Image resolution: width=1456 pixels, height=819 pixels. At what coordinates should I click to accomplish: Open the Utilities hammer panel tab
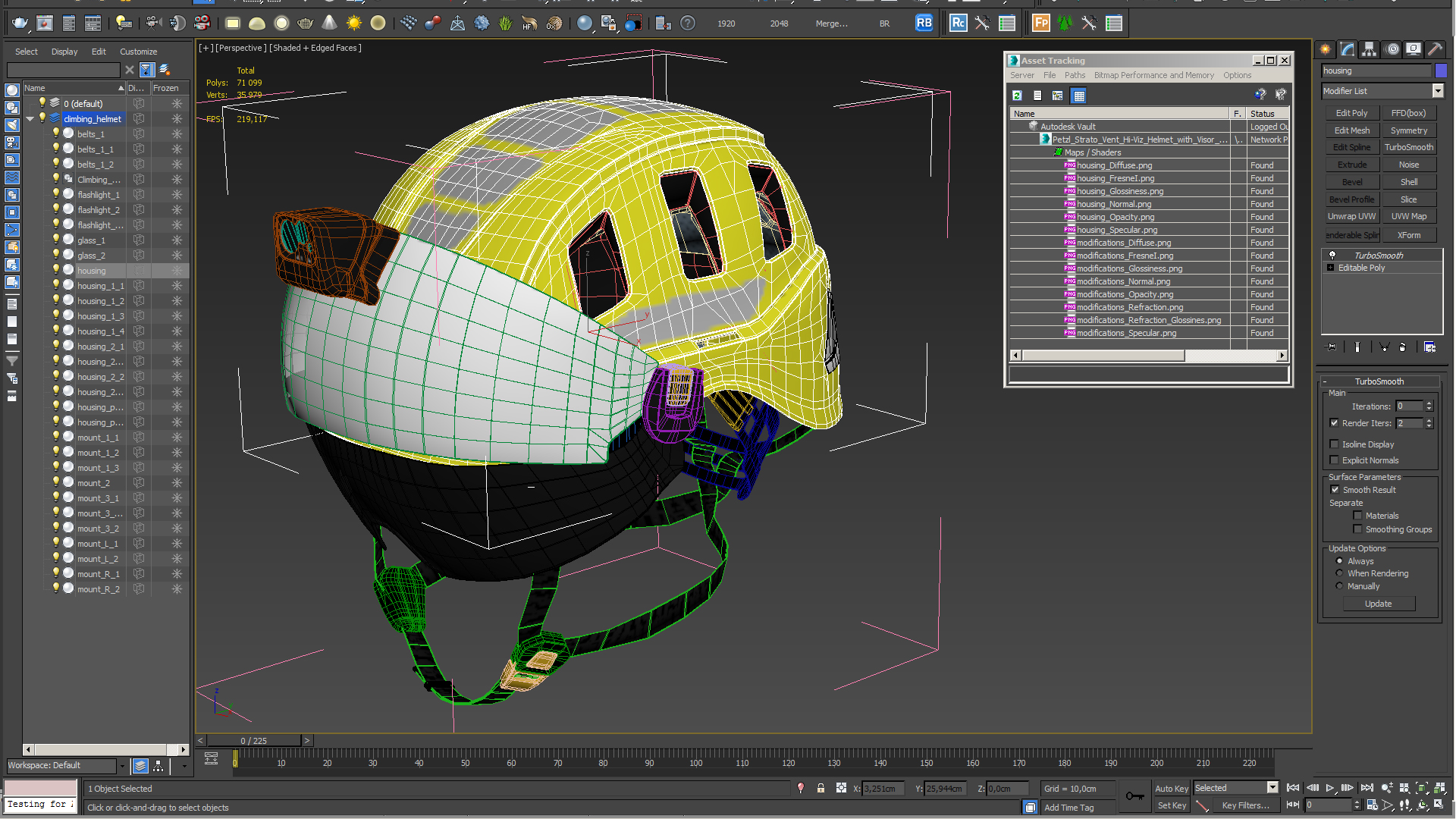[x=1435, y=49]
